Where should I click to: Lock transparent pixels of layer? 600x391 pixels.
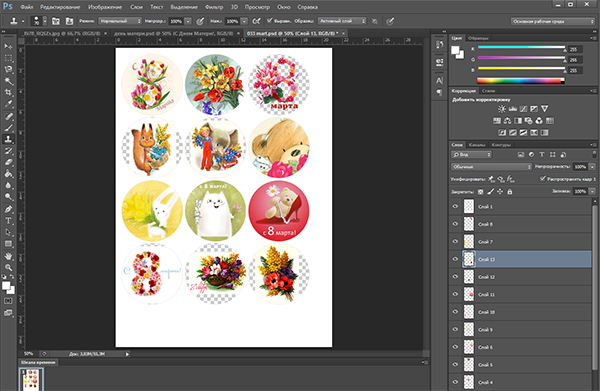click(481, 192)
